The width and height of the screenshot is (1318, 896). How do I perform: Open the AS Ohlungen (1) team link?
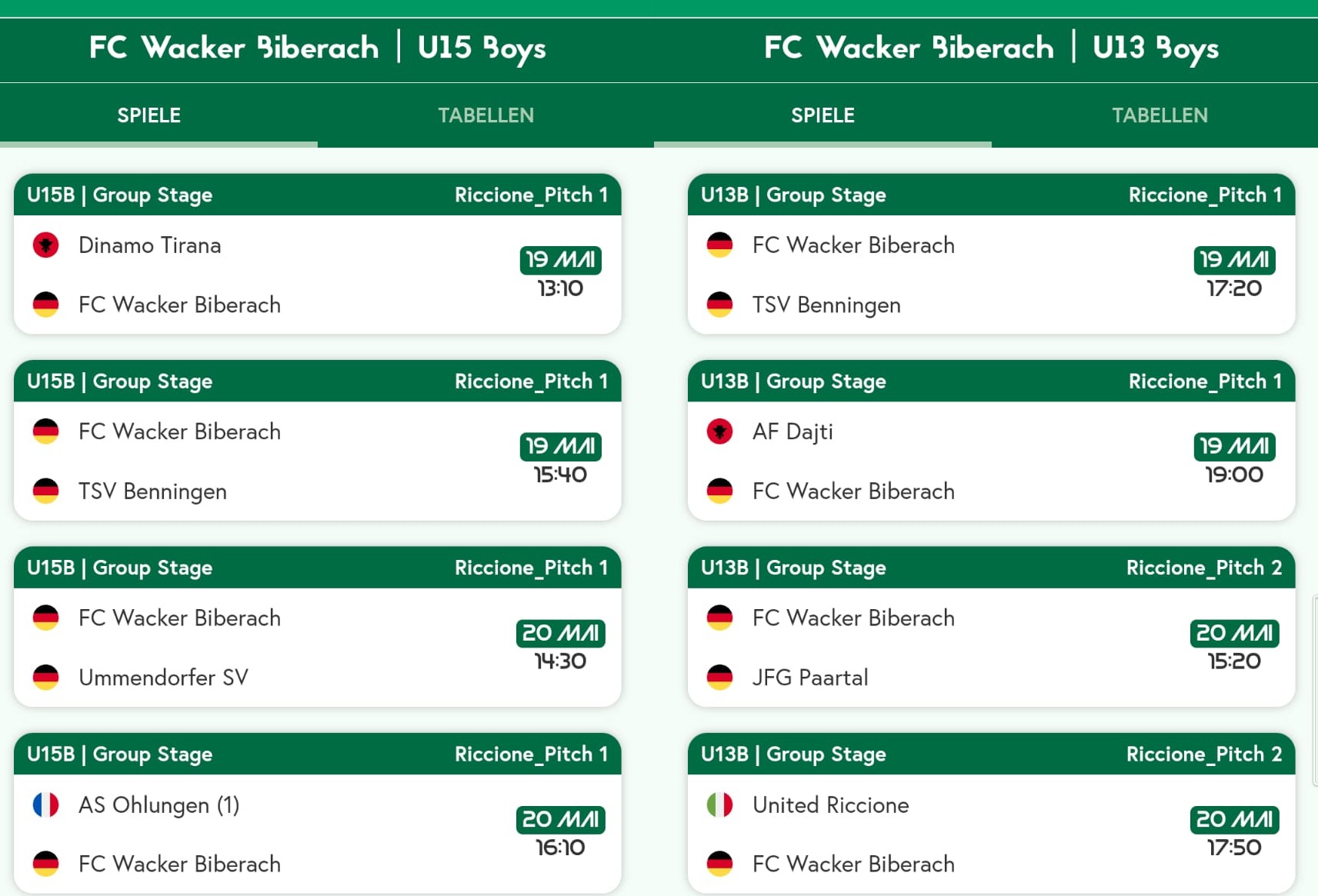click(159, 804)
